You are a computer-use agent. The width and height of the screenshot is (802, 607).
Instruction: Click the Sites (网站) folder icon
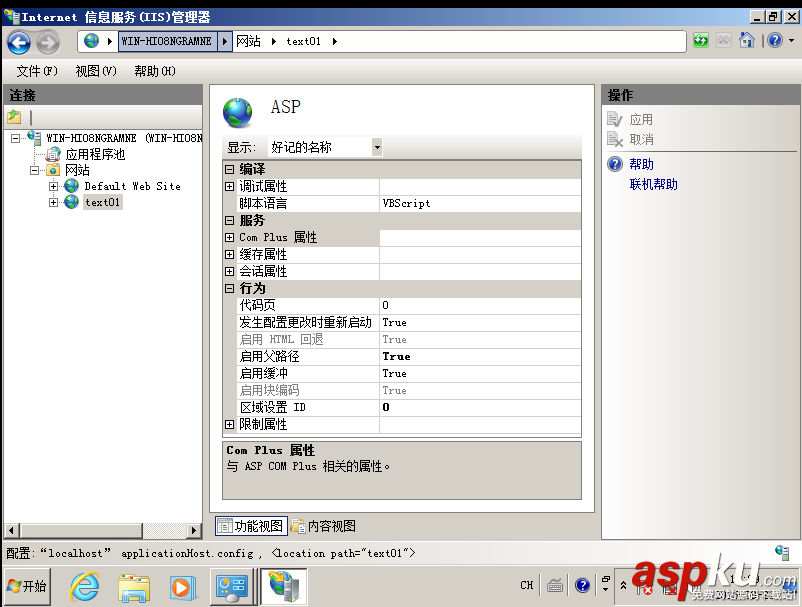tap(53, 170)
